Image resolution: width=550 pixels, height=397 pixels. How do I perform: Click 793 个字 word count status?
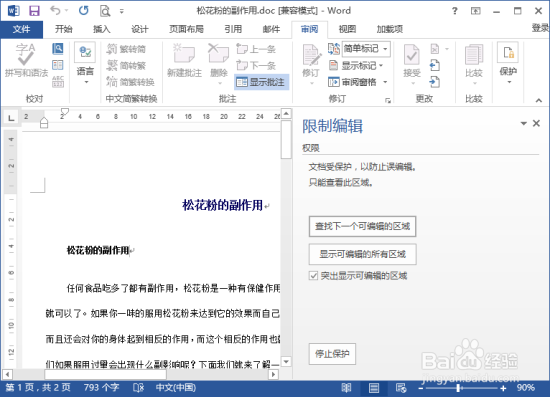tap(101, 388)
